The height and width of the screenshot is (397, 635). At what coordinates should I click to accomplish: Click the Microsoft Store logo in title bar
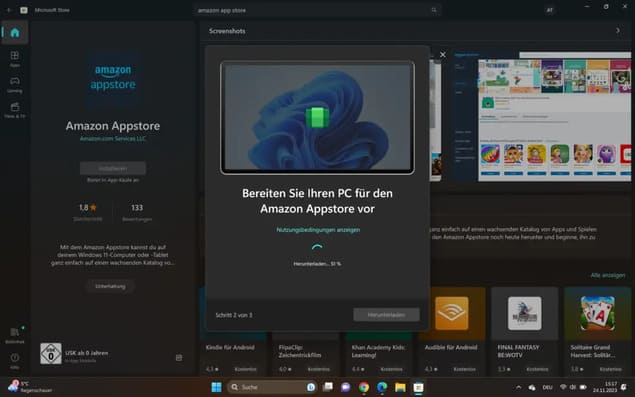[x=24, y=10]
